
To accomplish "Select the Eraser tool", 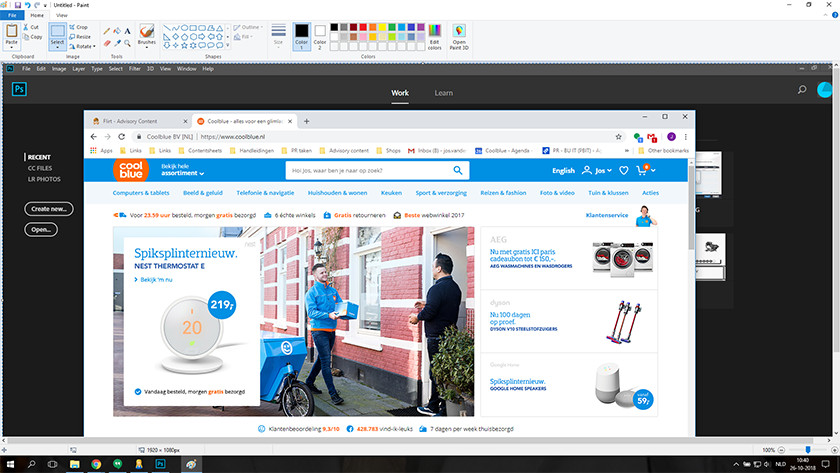I will 107,43.
